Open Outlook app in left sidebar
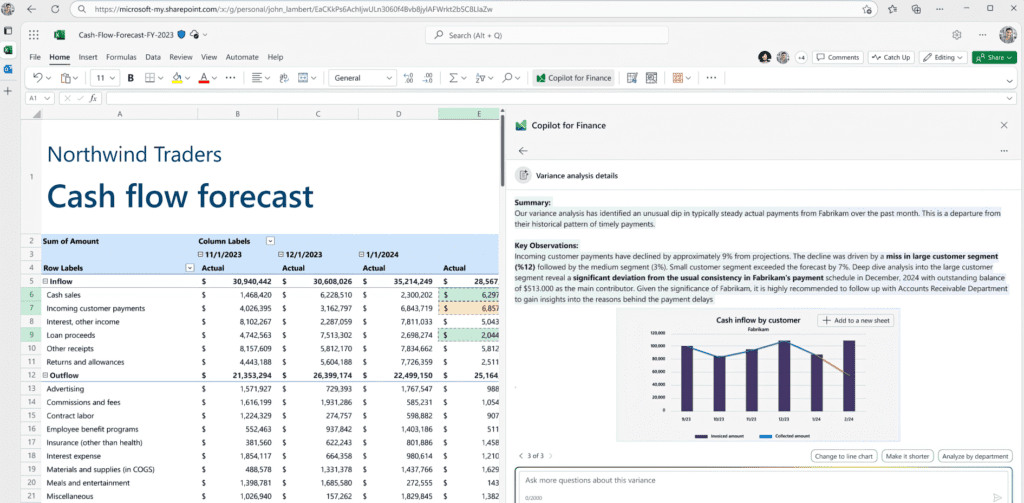The image size is (1024, 503). pyautogui.click(x=8, y=69)
